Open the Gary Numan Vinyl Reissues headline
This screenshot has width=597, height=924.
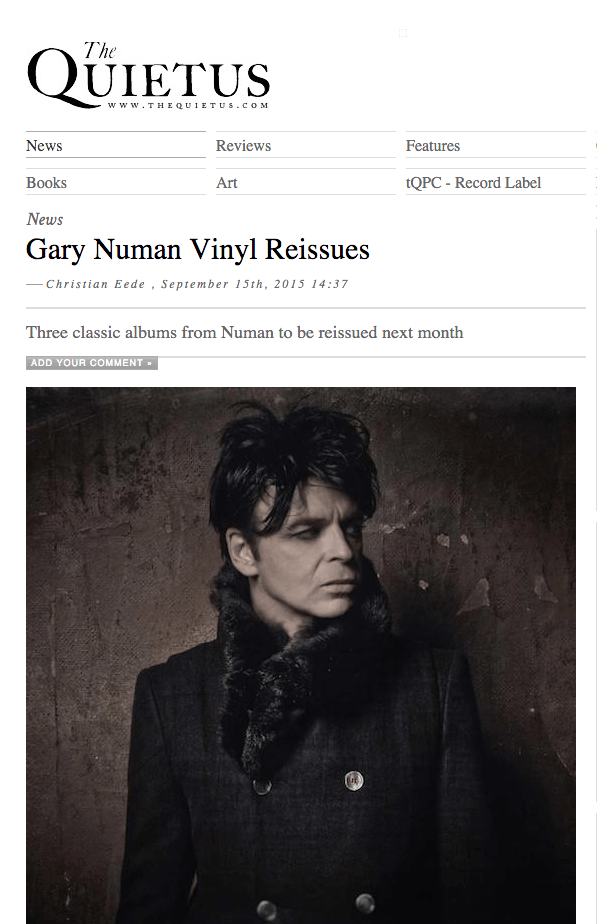pos(198,249)
